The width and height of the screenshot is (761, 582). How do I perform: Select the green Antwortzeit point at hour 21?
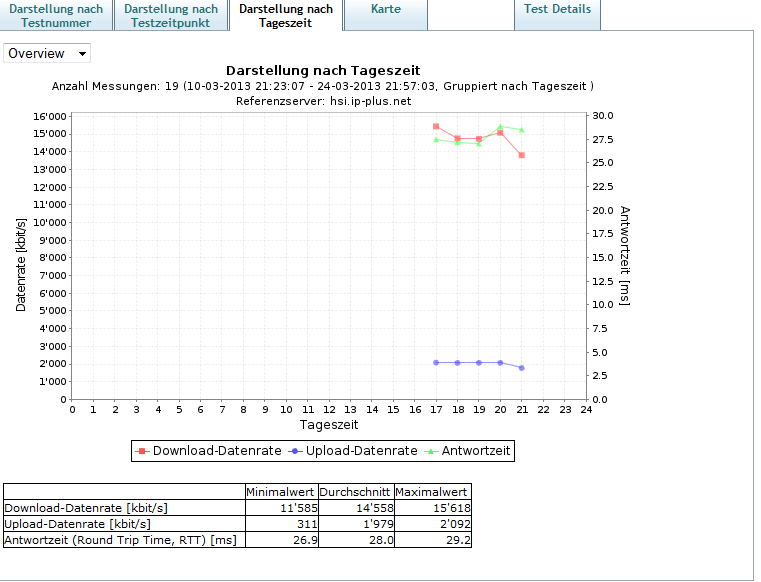pos(522,130)
